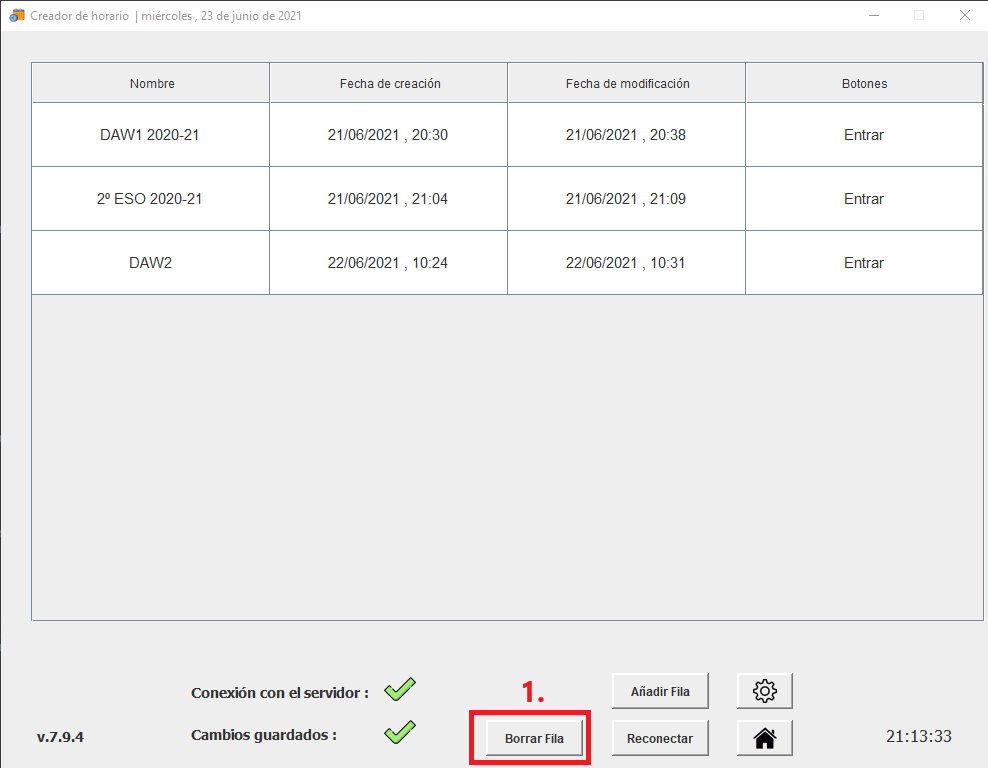Screen dimensions: 988x768
Task: Select DAW2 creation date cell
Action: [388, 263]
